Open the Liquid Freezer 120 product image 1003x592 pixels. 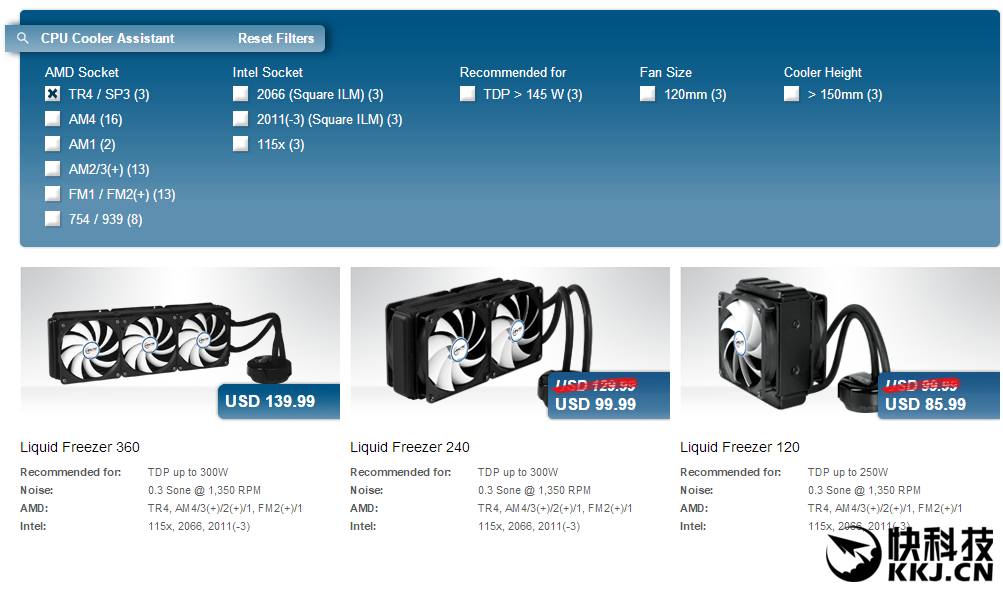coord(840,343)
